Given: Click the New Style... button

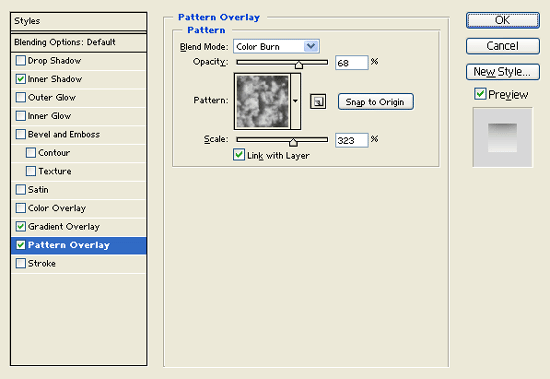Looking at the screenshot, I should [x=503, y=72].
